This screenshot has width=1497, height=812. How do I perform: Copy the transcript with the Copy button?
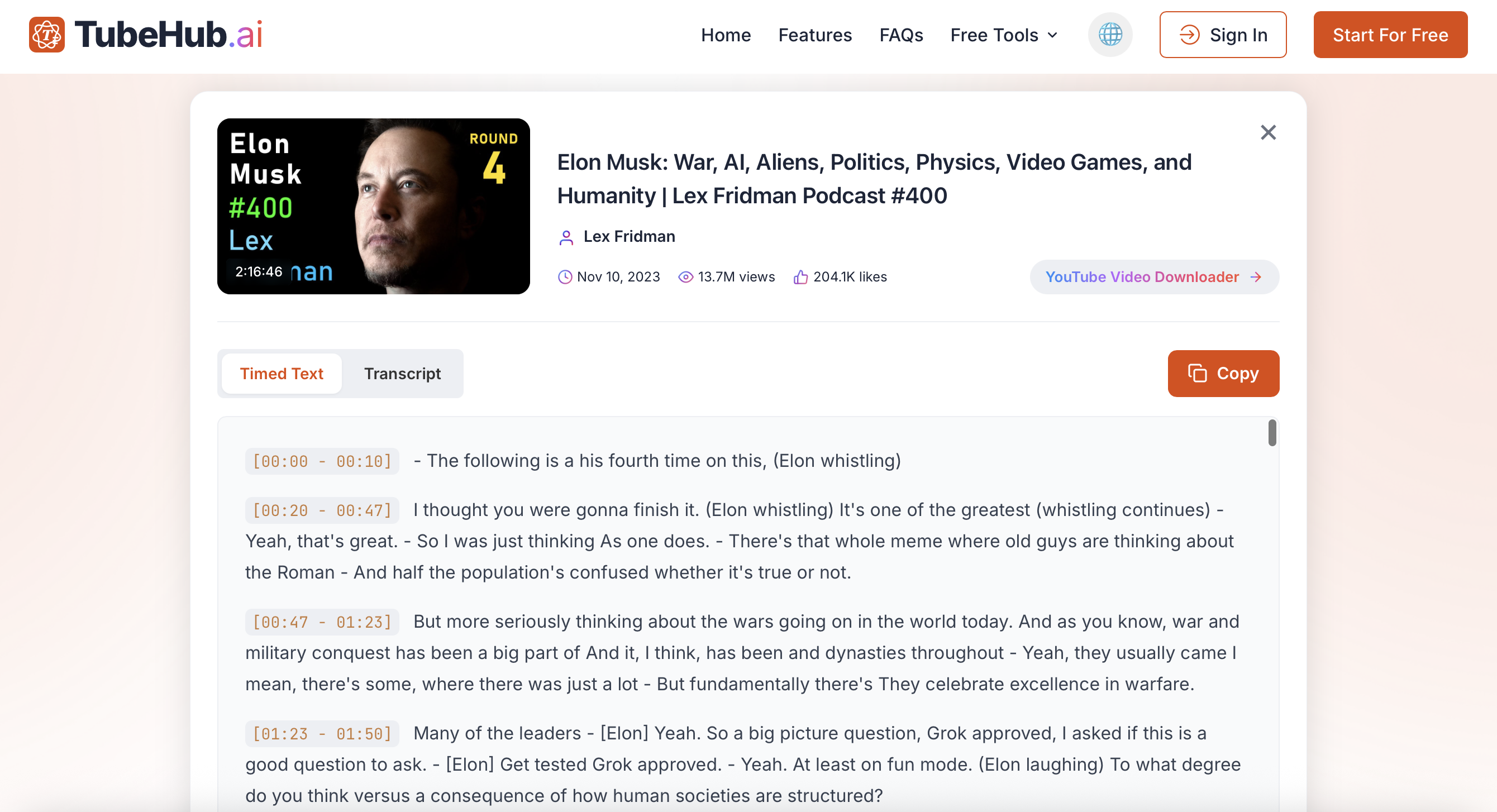pyautogui.click(x=1223, y=374)
